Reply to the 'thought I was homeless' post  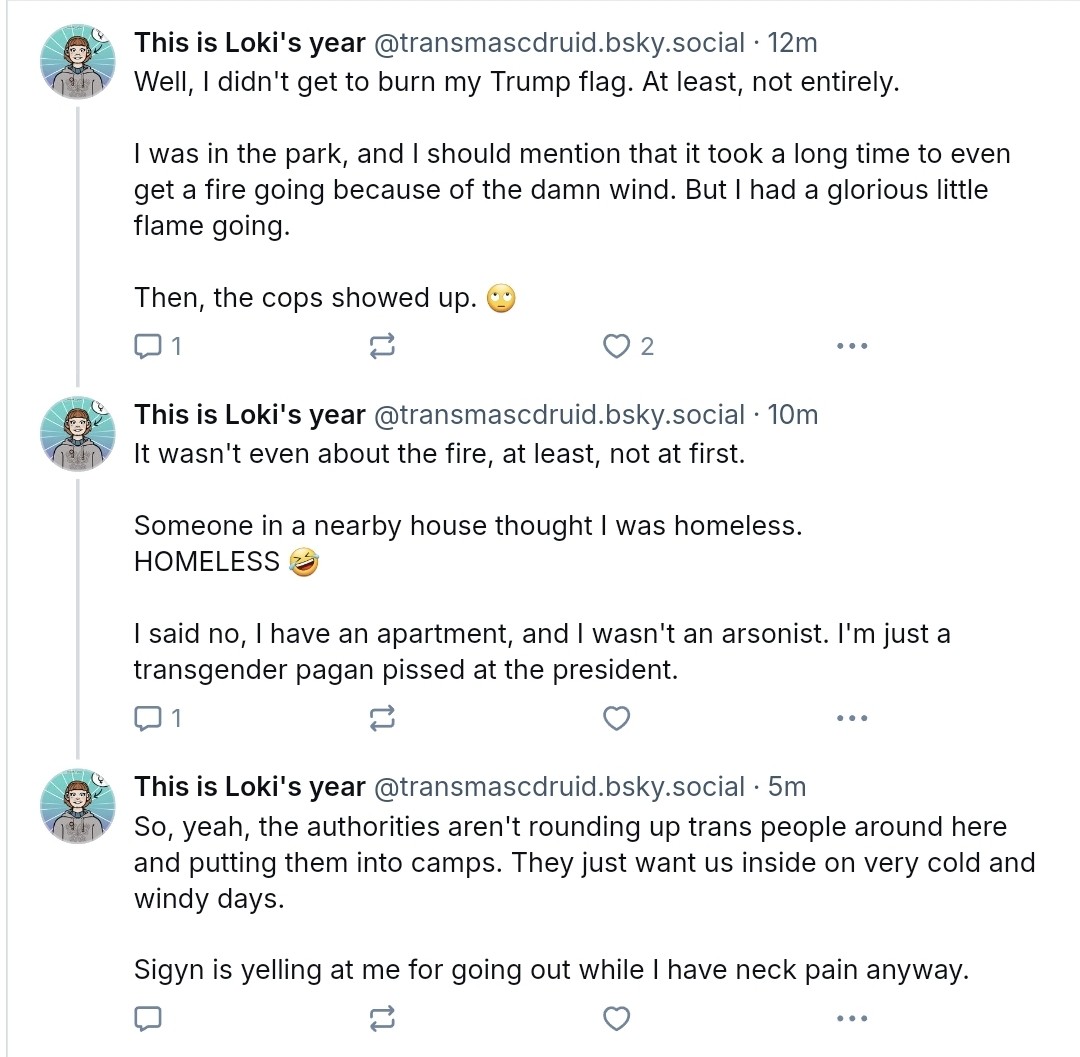coord(148,718)
